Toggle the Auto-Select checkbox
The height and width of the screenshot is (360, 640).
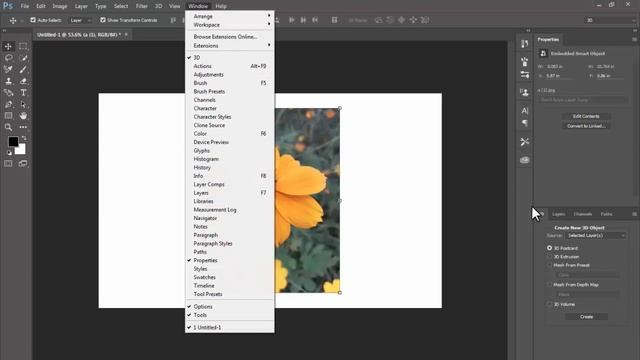pyautogui.click(x=33, y=20)
